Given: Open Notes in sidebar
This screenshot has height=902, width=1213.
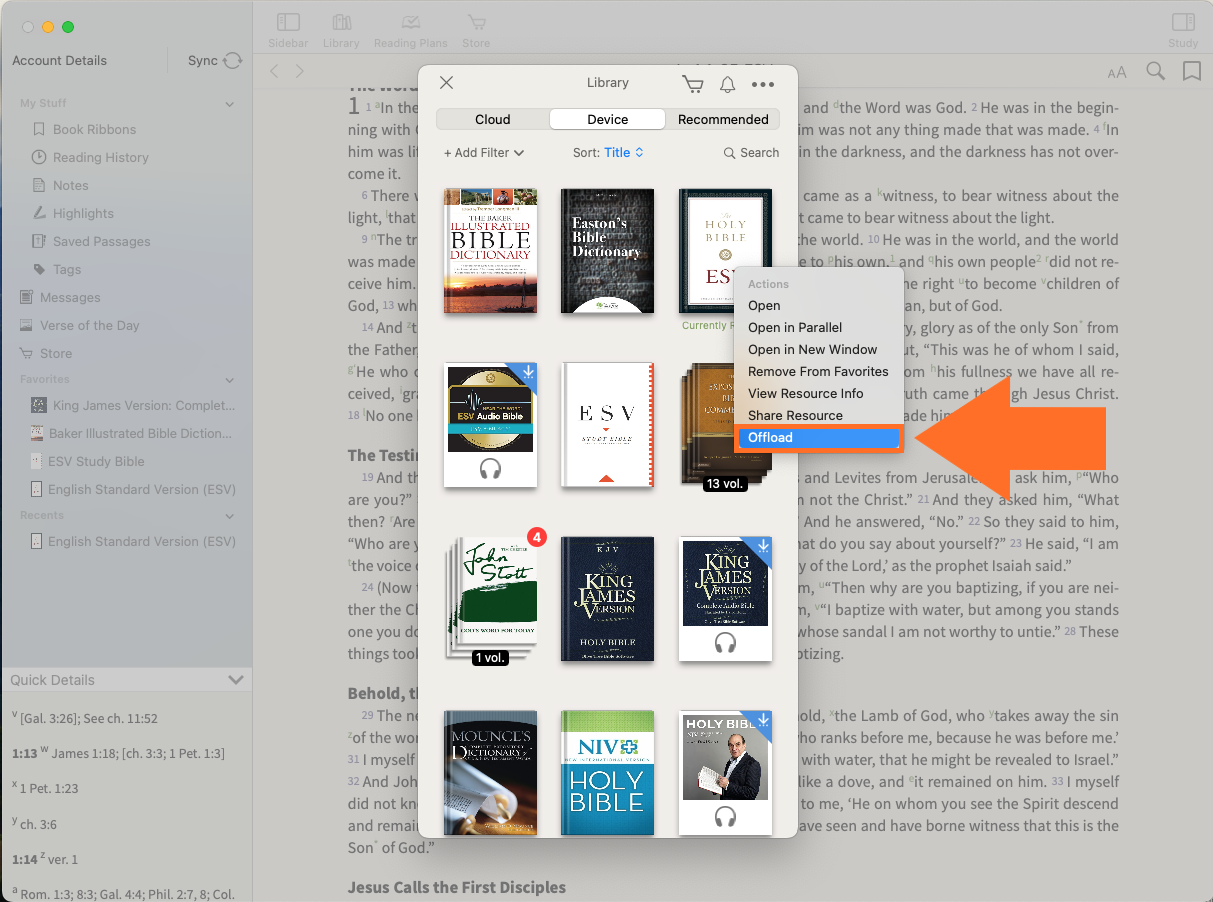Looking at the screenshot, I should (x=70, y=186).
